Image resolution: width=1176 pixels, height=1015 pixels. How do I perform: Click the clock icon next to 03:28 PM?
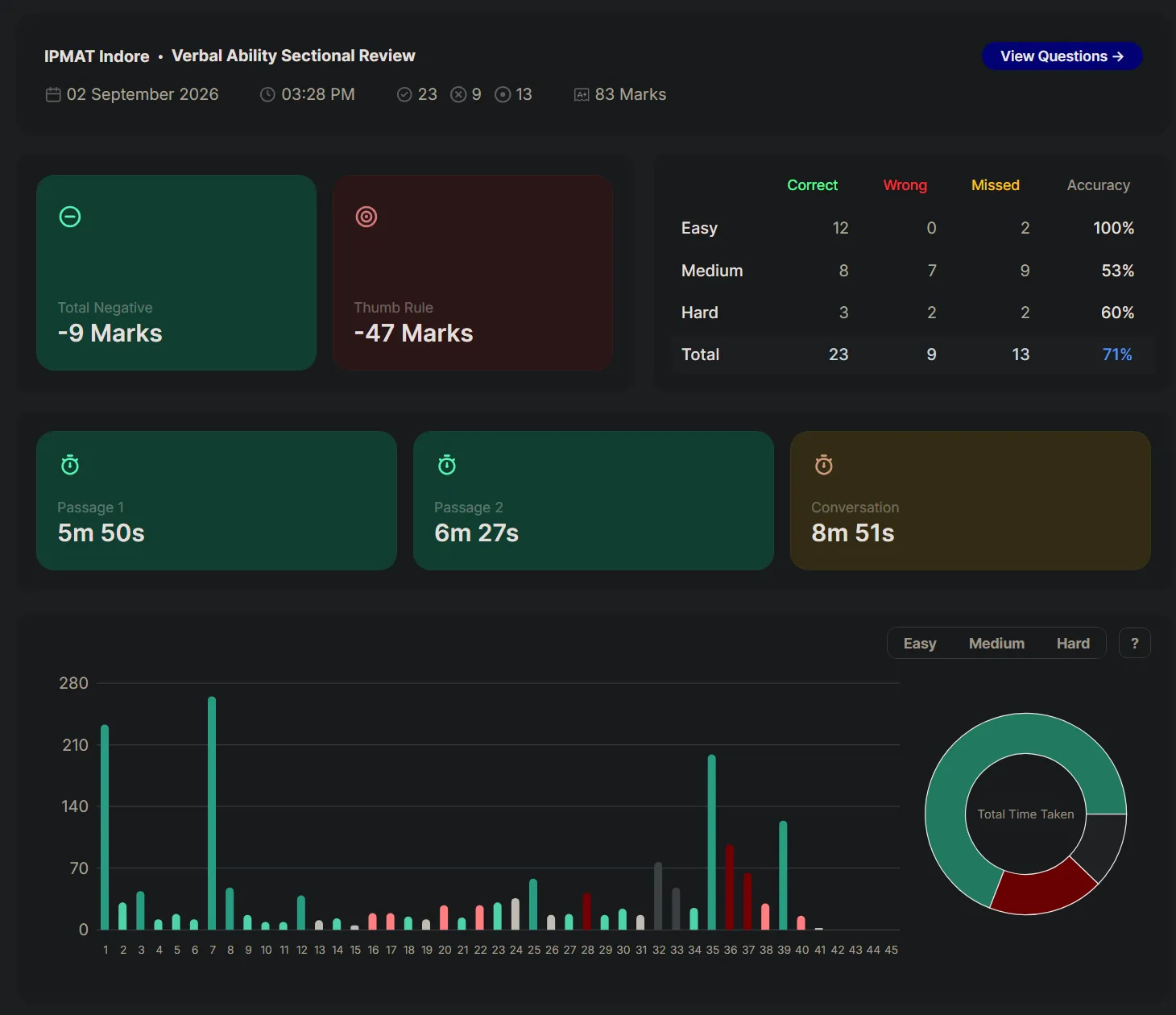(x=267, y=95)
